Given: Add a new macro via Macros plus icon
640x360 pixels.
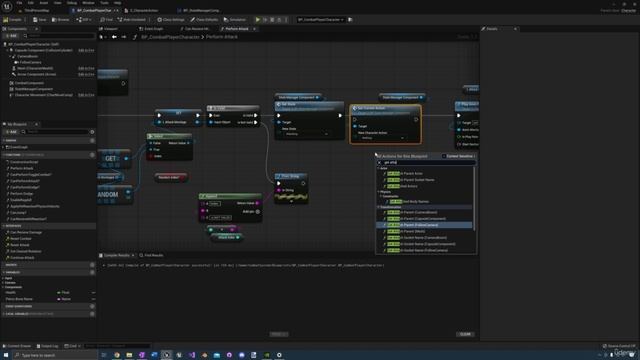Looking at the screenshot, I should [x=92, y=265].
